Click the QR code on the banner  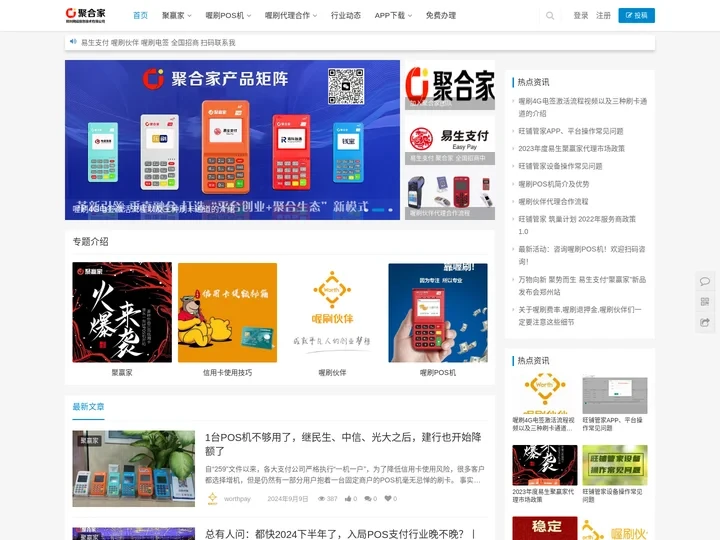point(346,86)
